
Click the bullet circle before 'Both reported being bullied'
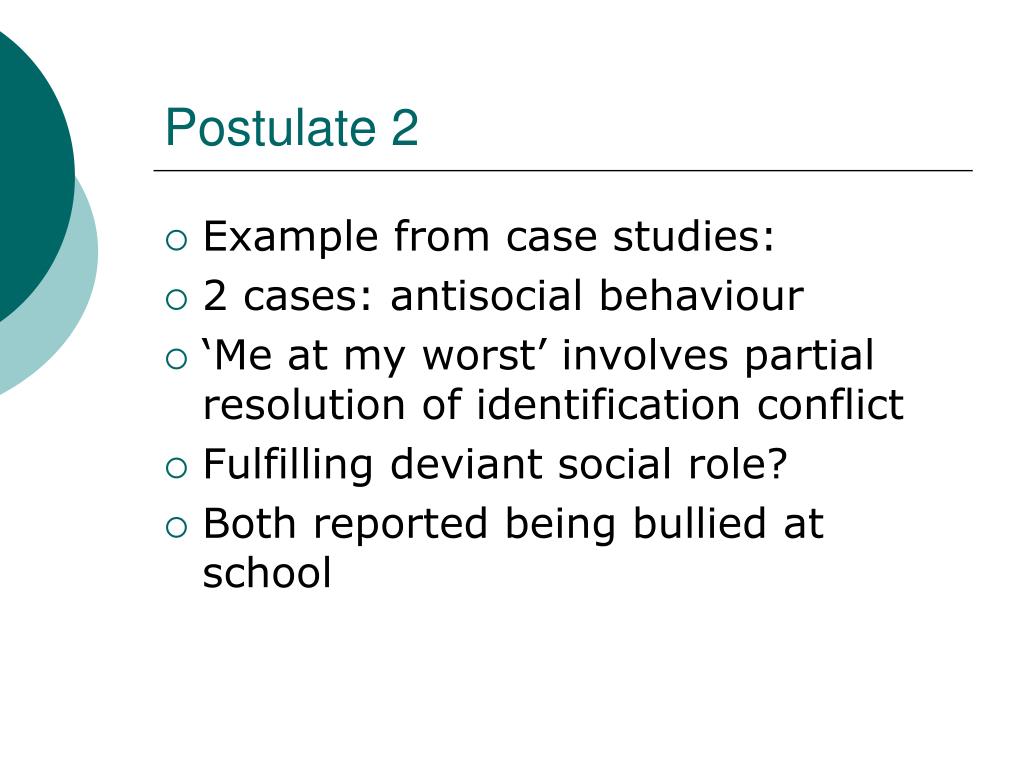coord(176,528)
